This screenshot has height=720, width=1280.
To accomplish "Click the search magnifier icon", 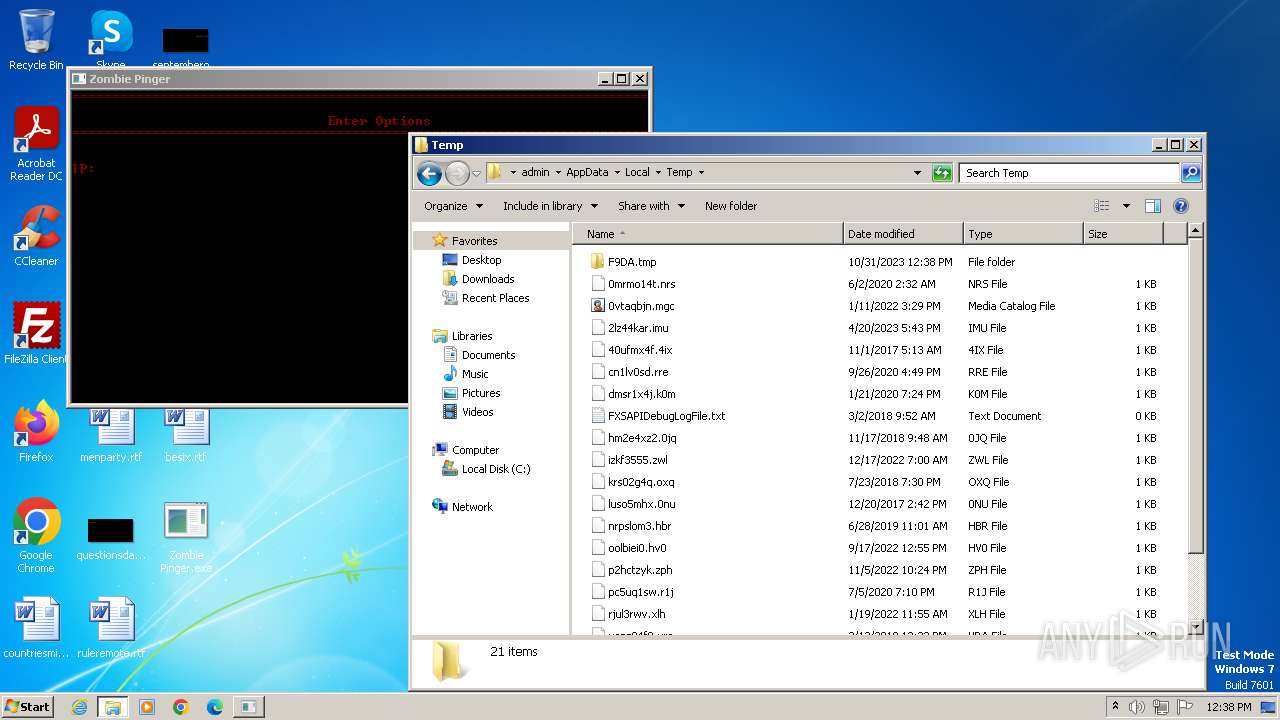I will 1190,173.
